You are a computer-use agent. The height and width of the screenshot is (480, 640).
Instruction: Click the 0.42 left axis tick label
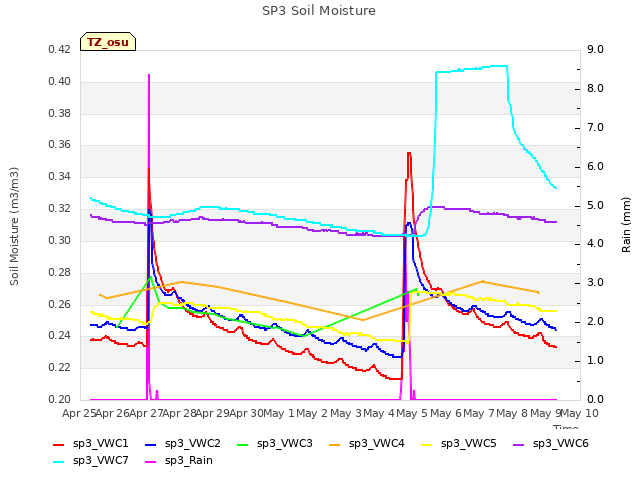coord(59,49)
